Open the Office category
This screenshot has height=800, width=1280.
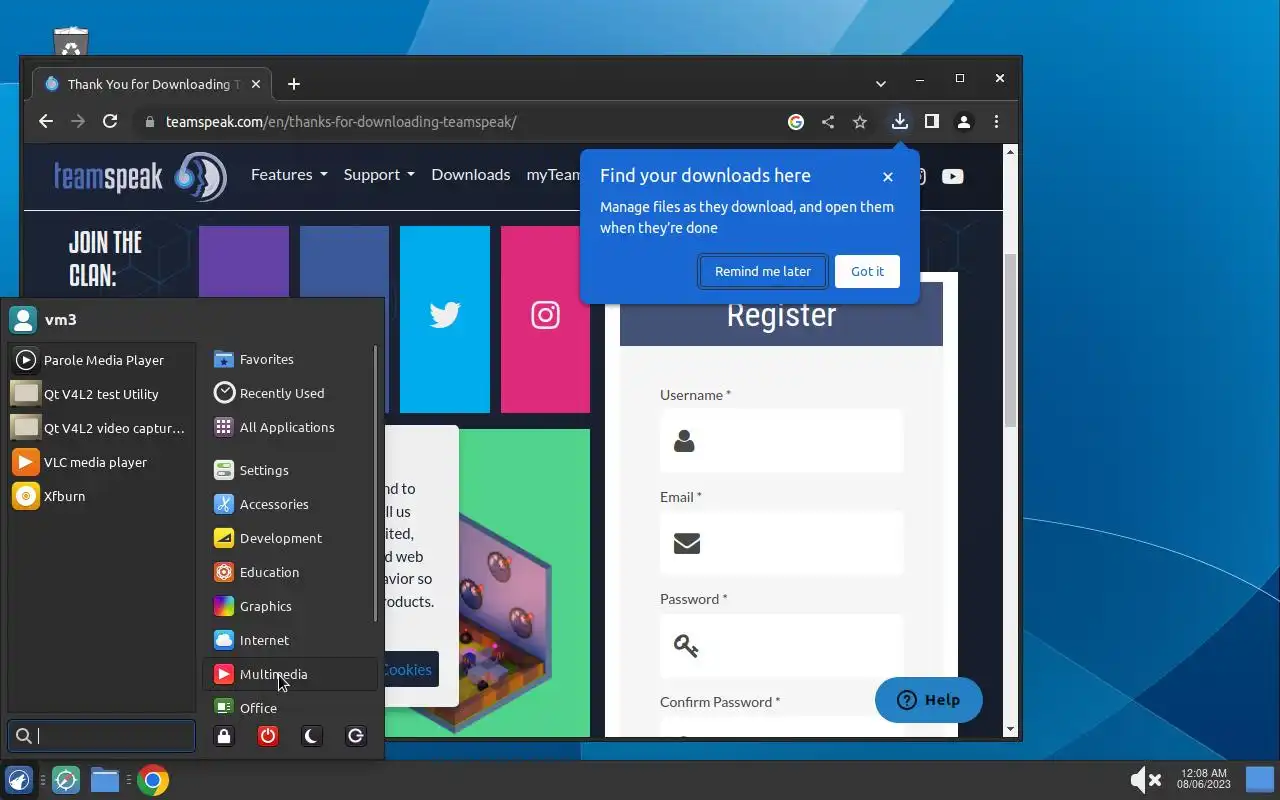click(x=290, y=706)
